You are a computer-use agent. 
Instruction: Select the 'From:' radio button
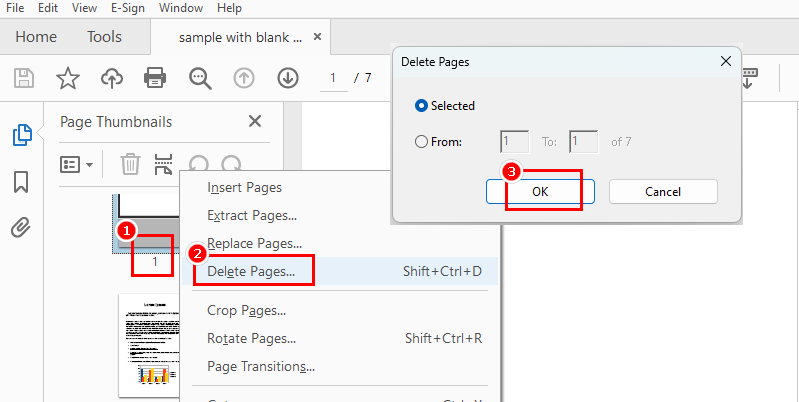[421, 142]
